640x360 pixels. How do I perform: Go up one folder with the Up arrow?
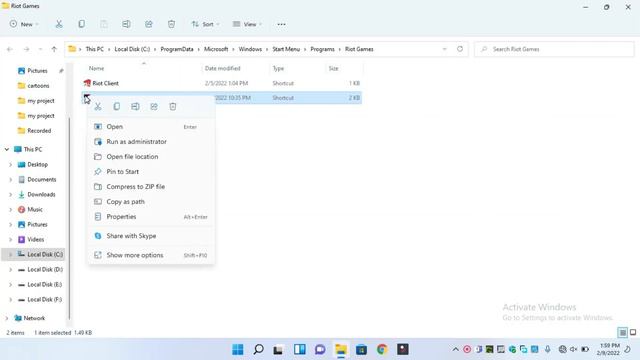(x=54, y=49)
